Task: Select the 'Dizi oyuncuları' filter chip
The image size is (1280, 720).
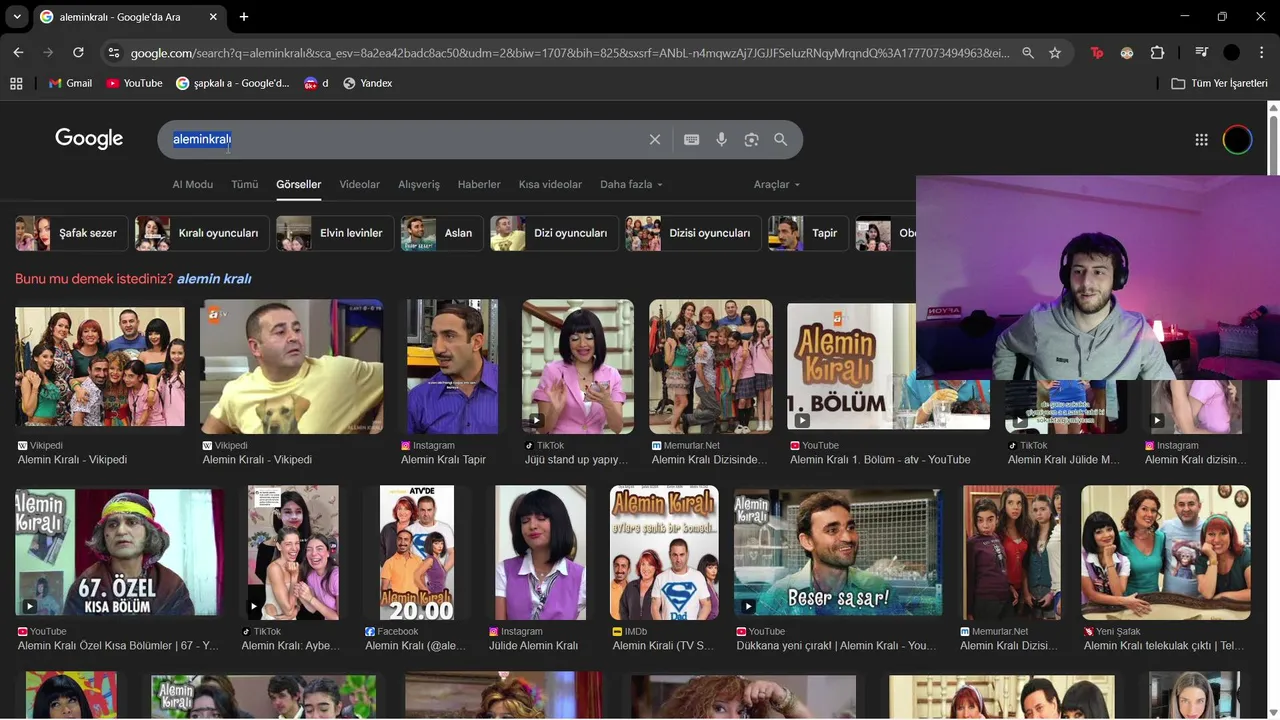Action: pyautogui.click(x=554, y=233)
